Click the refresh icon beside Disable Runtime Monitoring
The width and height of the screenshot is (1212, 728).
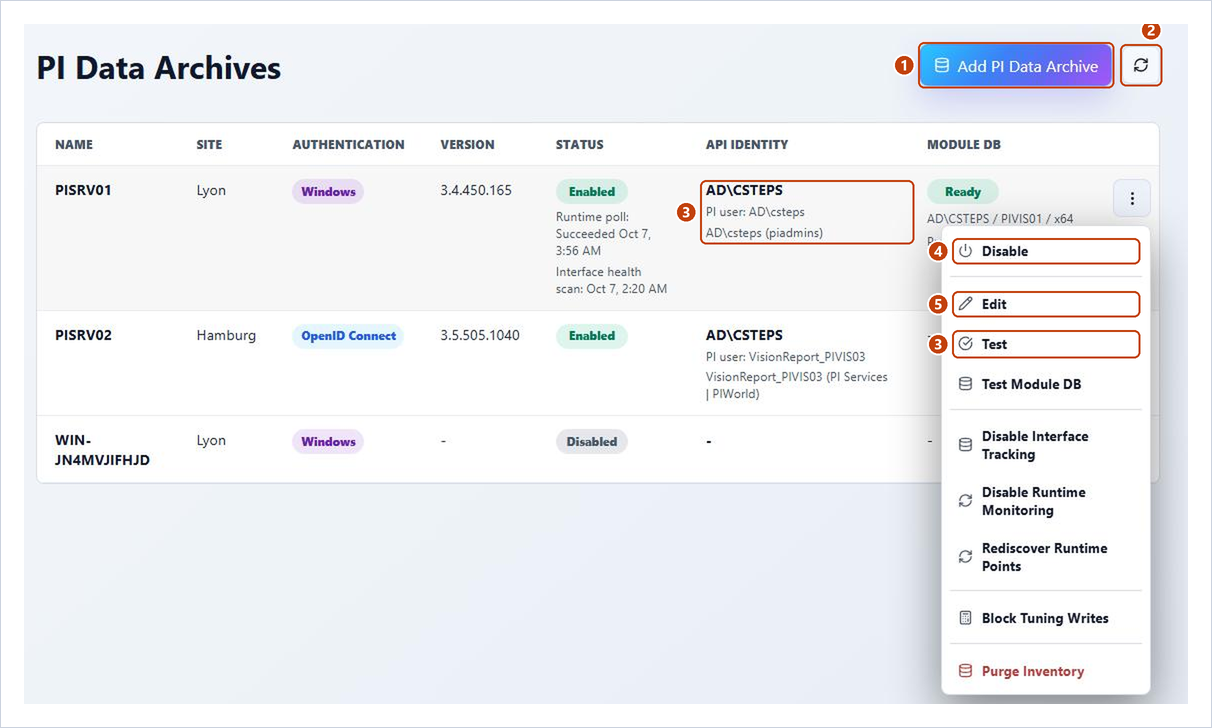pos(965,501)
